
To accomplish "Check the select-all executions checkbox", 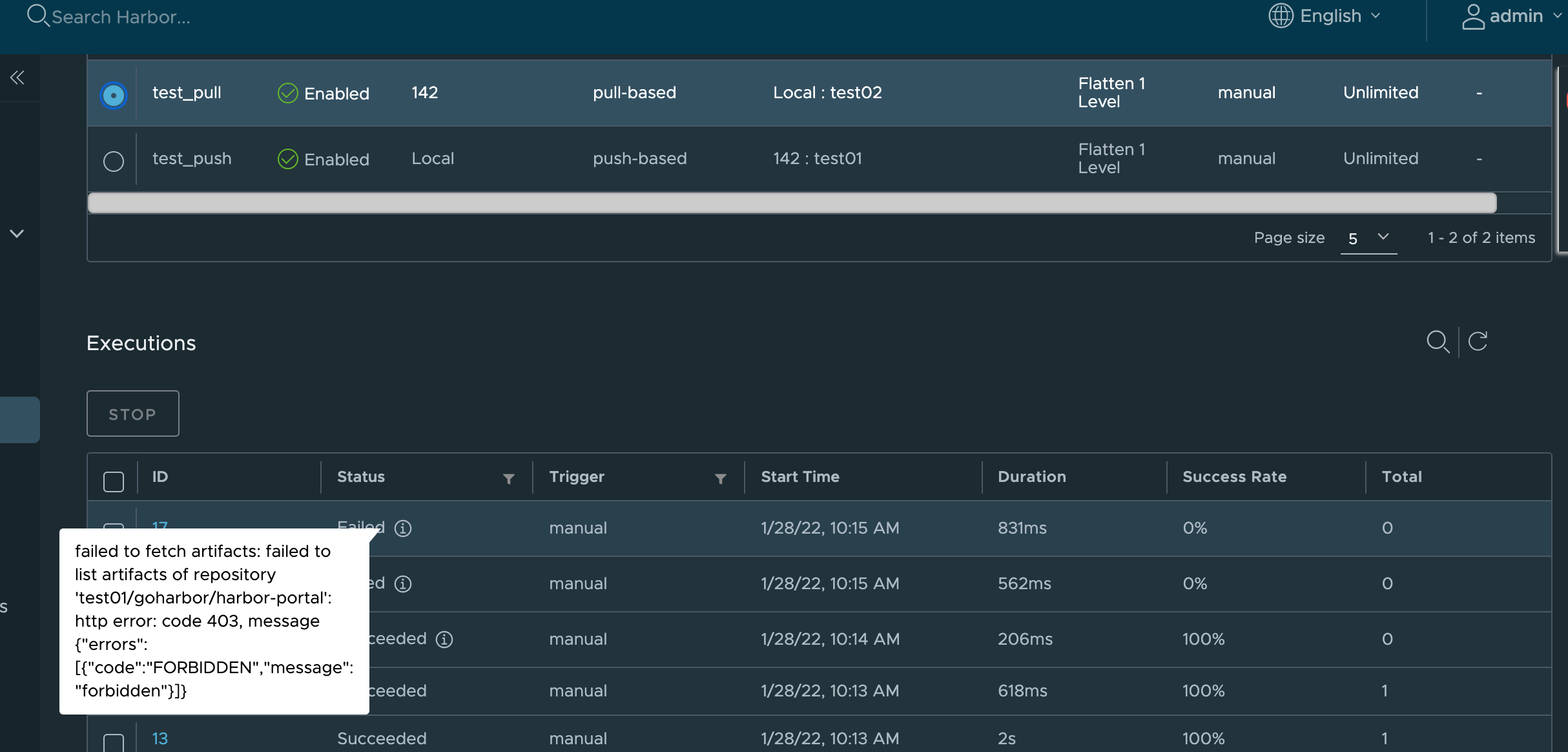I will pos(113,481).
